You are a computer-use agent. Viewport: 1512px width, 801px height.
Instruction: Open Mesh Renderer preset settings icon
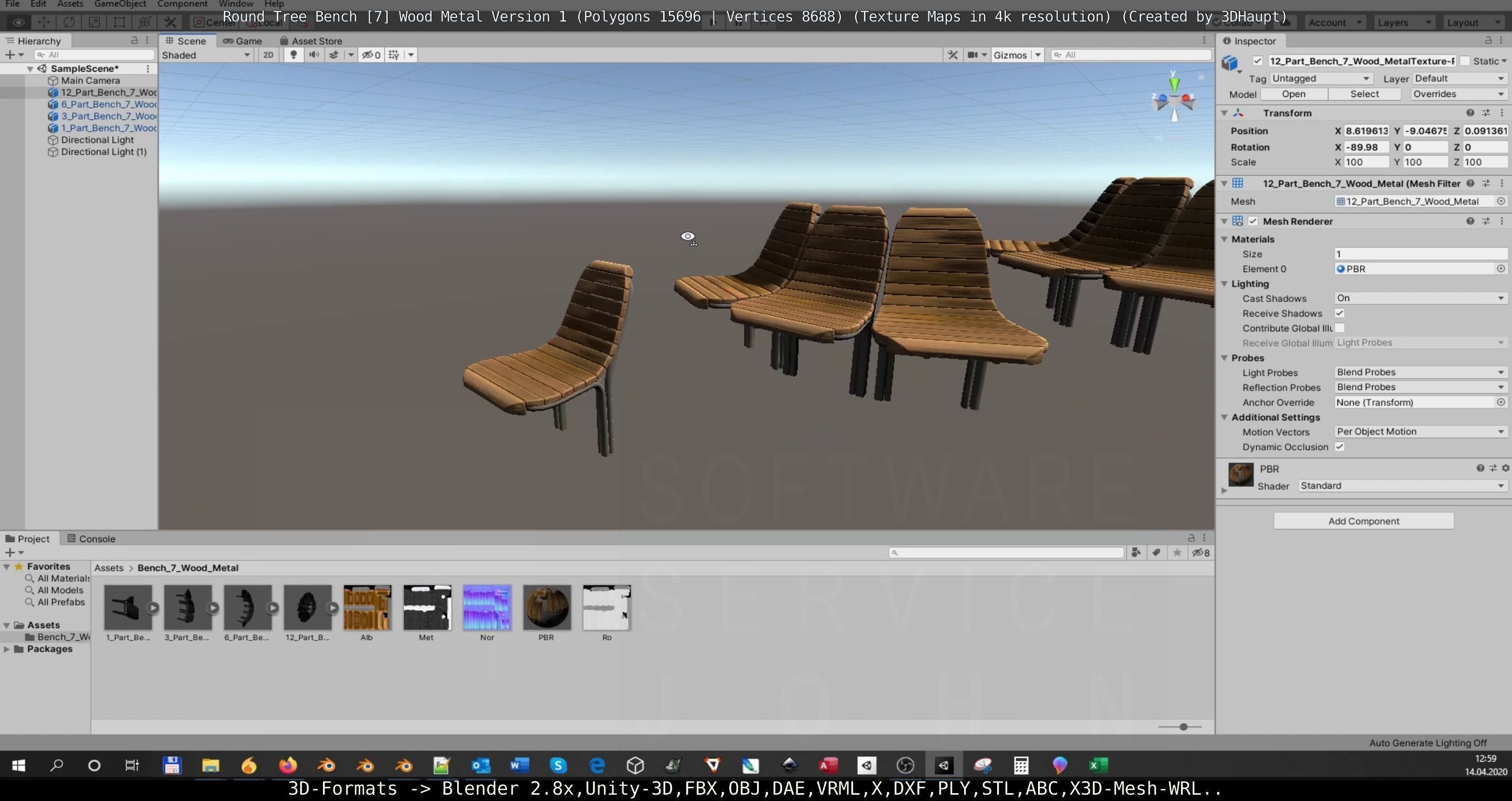click(1486, 221)
